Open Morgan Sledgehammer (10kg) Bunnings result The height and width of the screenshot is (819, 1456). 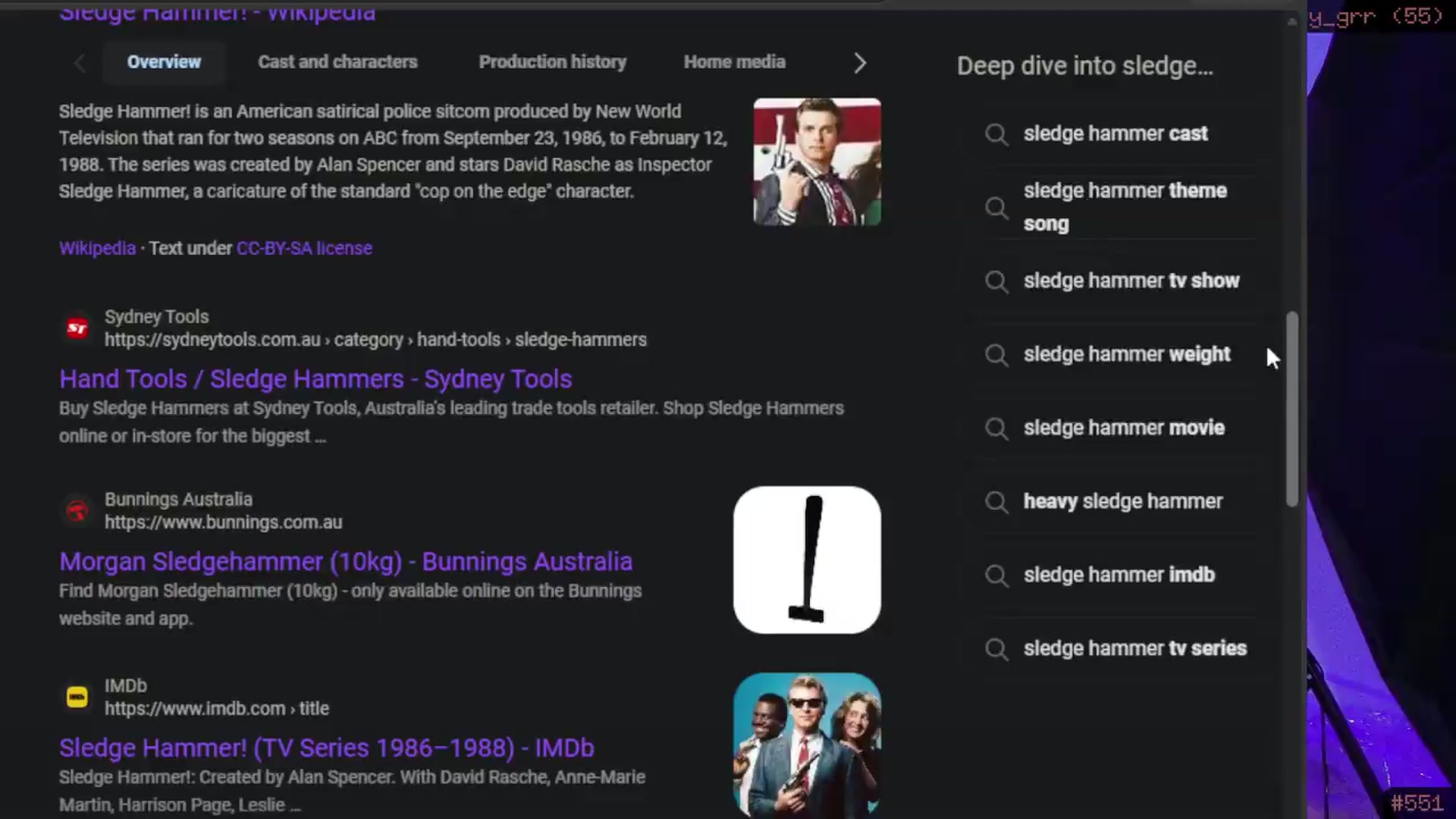(346, 561)
